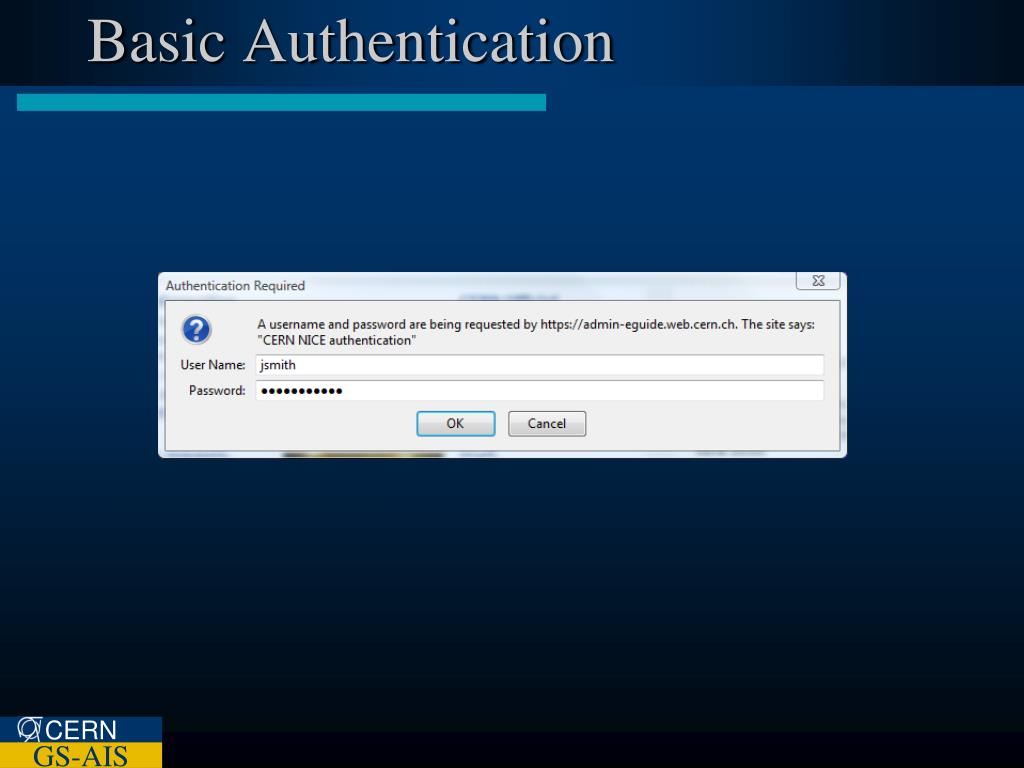The height and width of the screenshot is (768, 1024).
Task: Click the Authentication Required title text
Action: click(235, 285)
